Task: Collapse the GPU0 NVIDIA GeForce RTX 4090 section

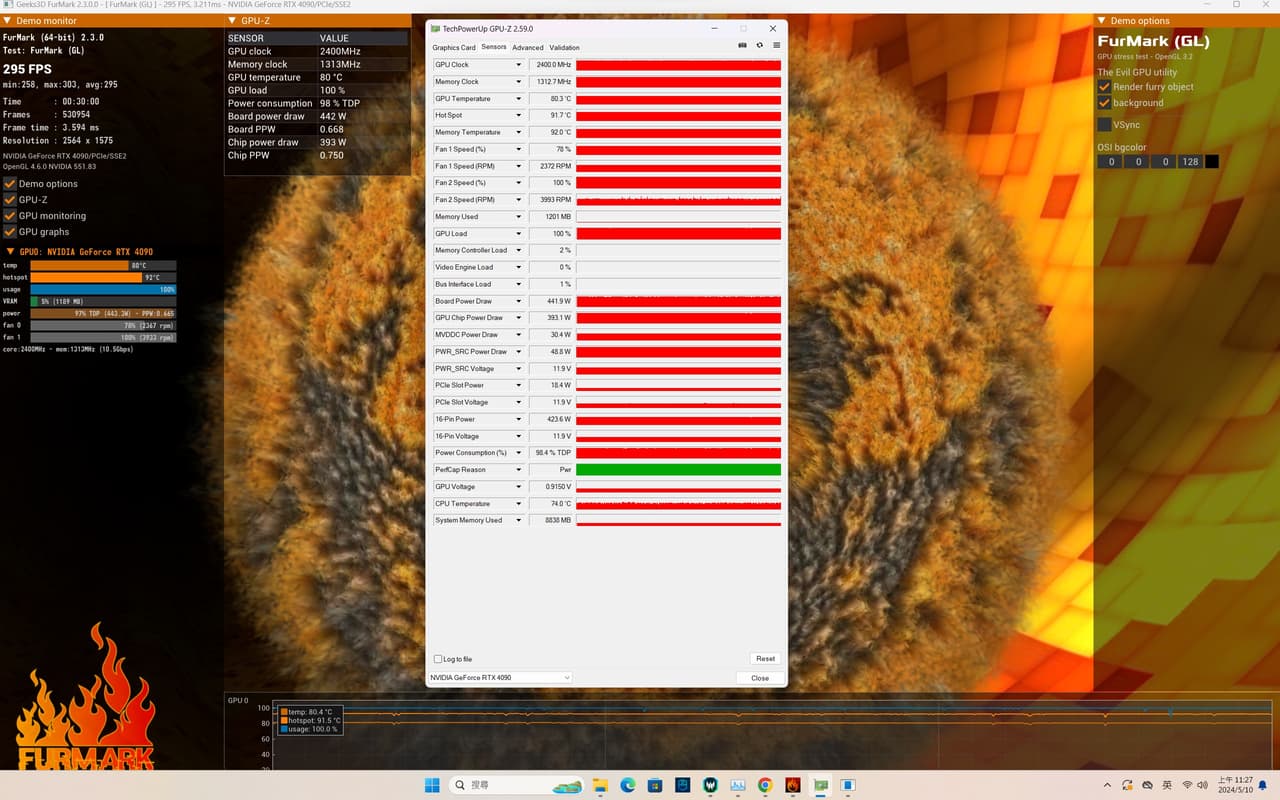Action: (10, 252)
